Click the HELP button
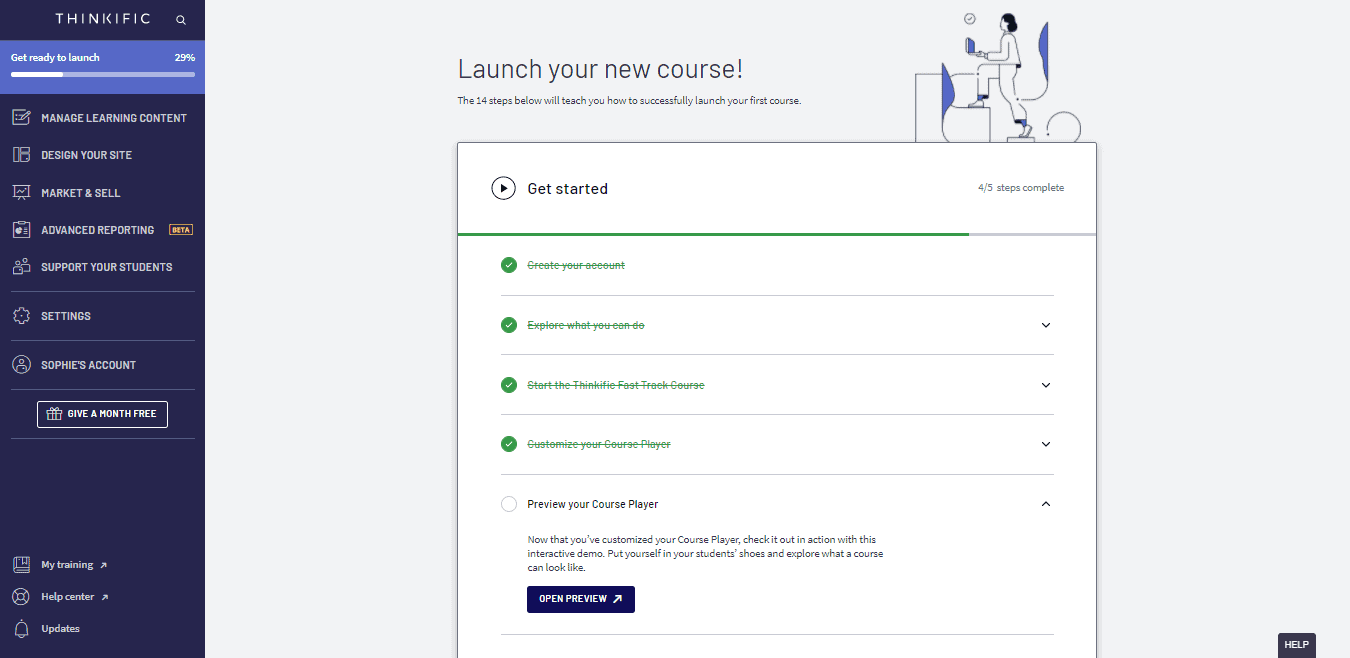 click(x=1297, y=645)
